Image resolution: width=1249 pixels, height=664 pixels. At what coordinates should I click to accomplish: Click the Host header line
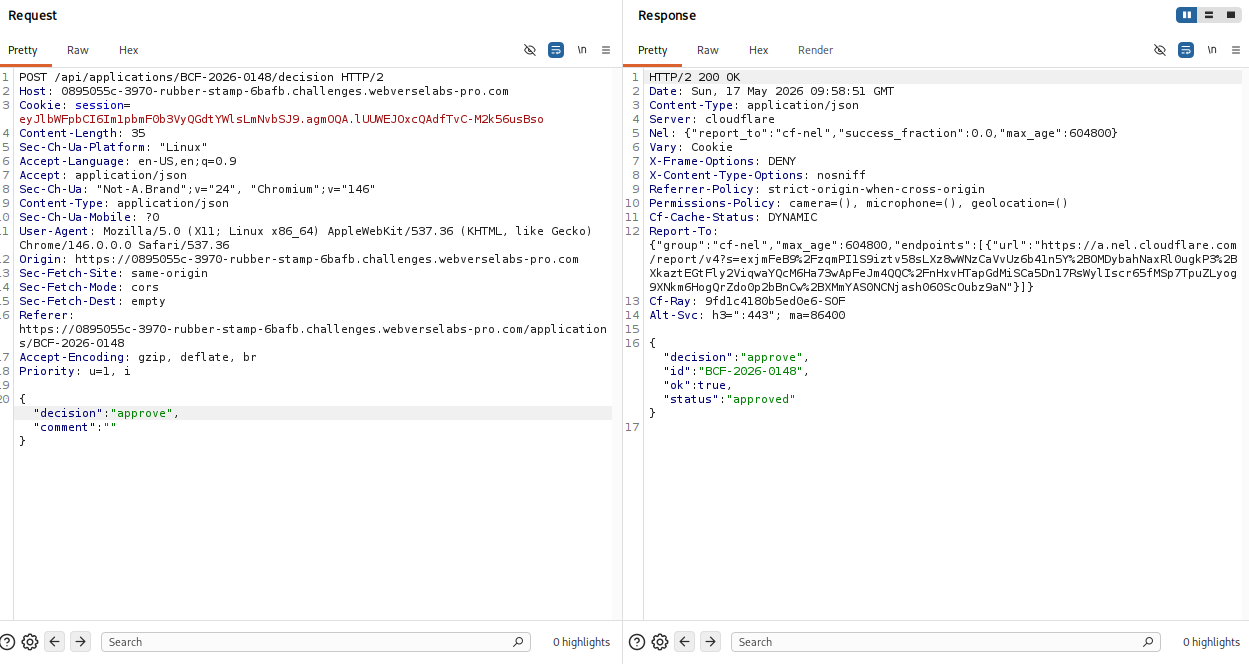pos(264,91)
